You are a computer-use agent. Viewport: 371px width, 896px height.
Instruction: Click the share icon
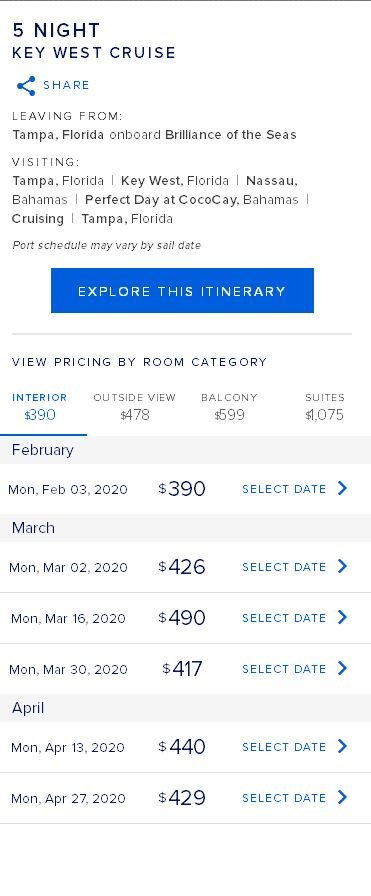click(26, 86)
